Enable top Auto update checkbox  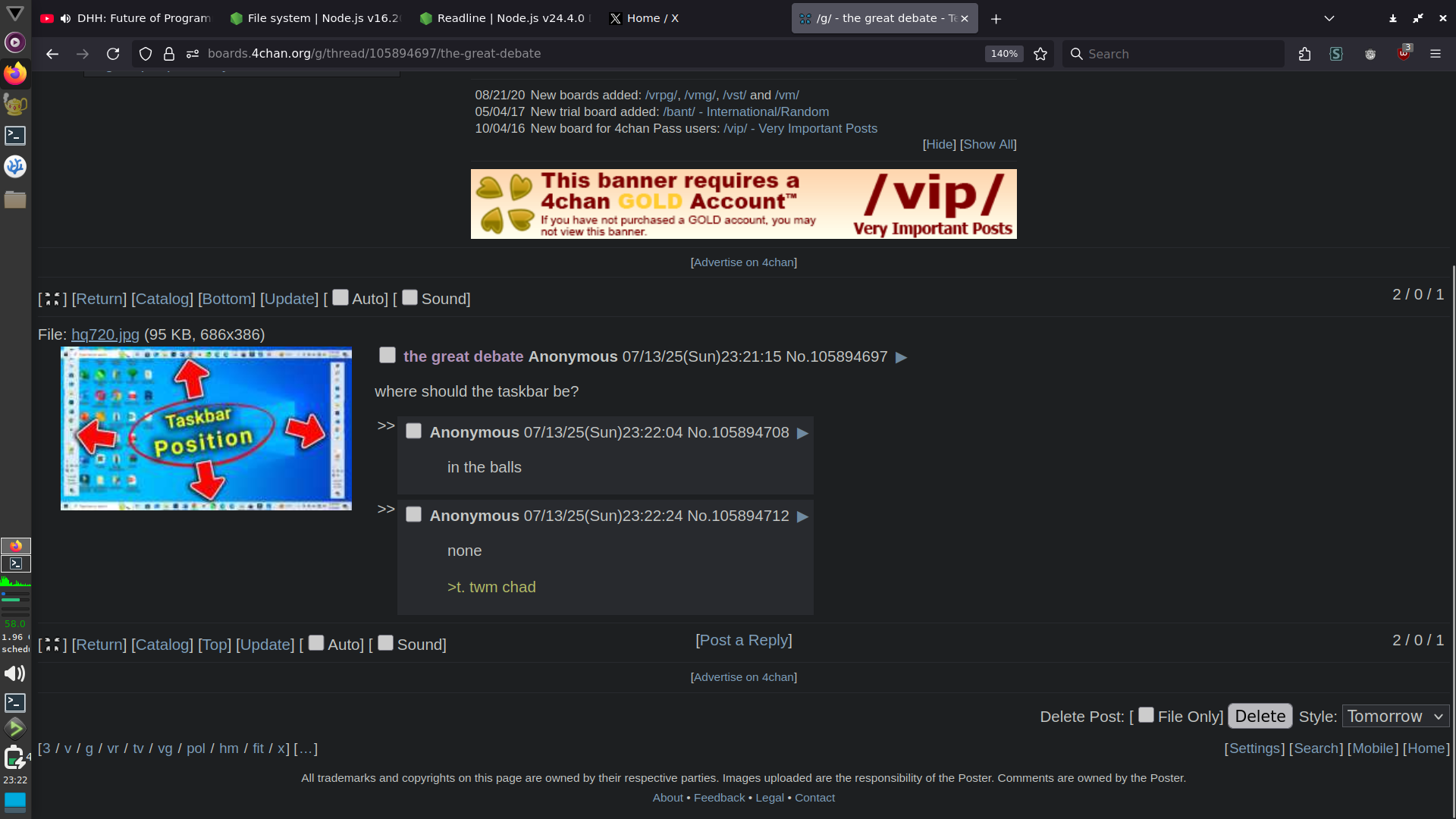(340, 297)
